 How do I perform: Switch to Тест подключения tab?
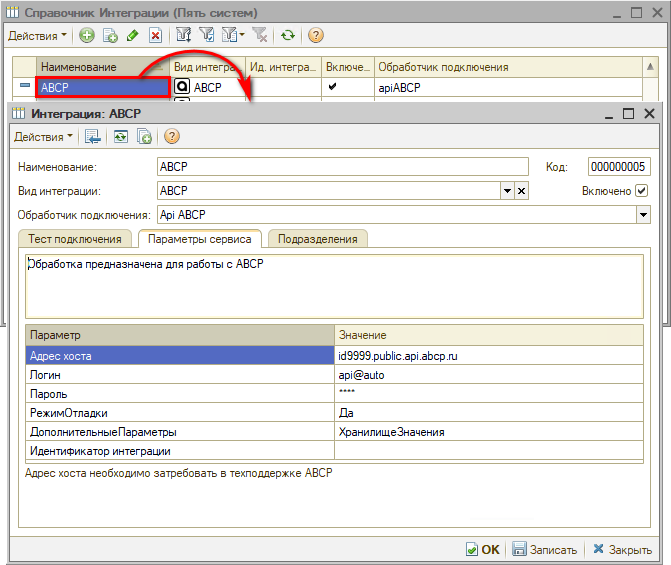75,239
